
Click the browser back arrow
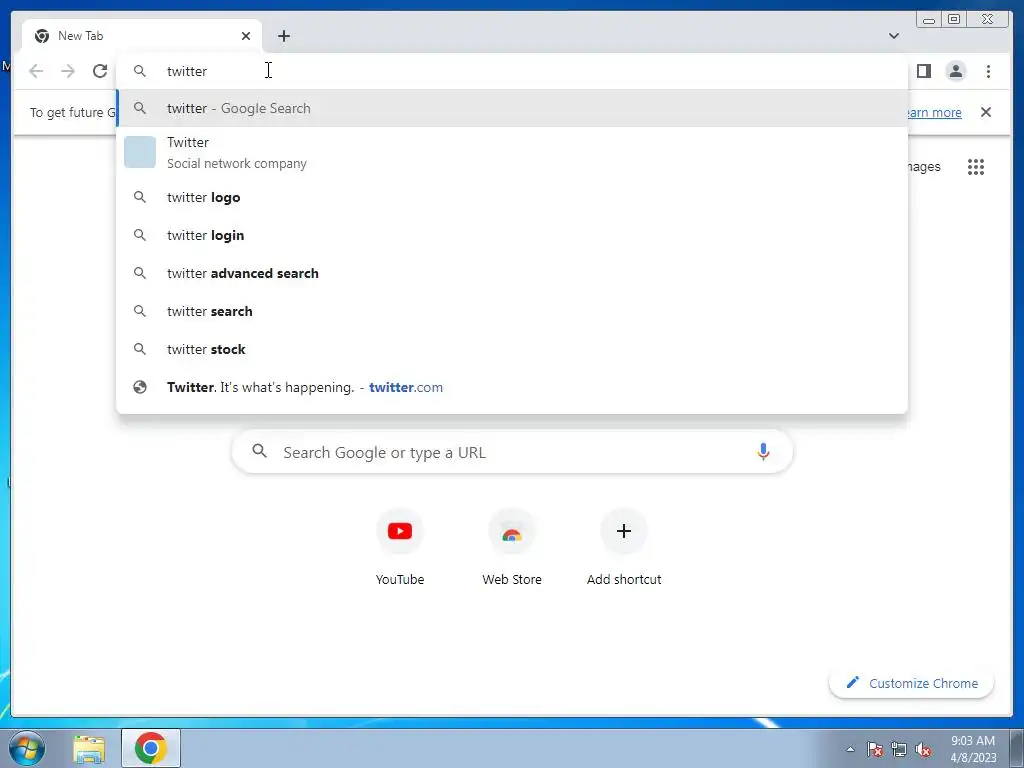coord(36,71)
